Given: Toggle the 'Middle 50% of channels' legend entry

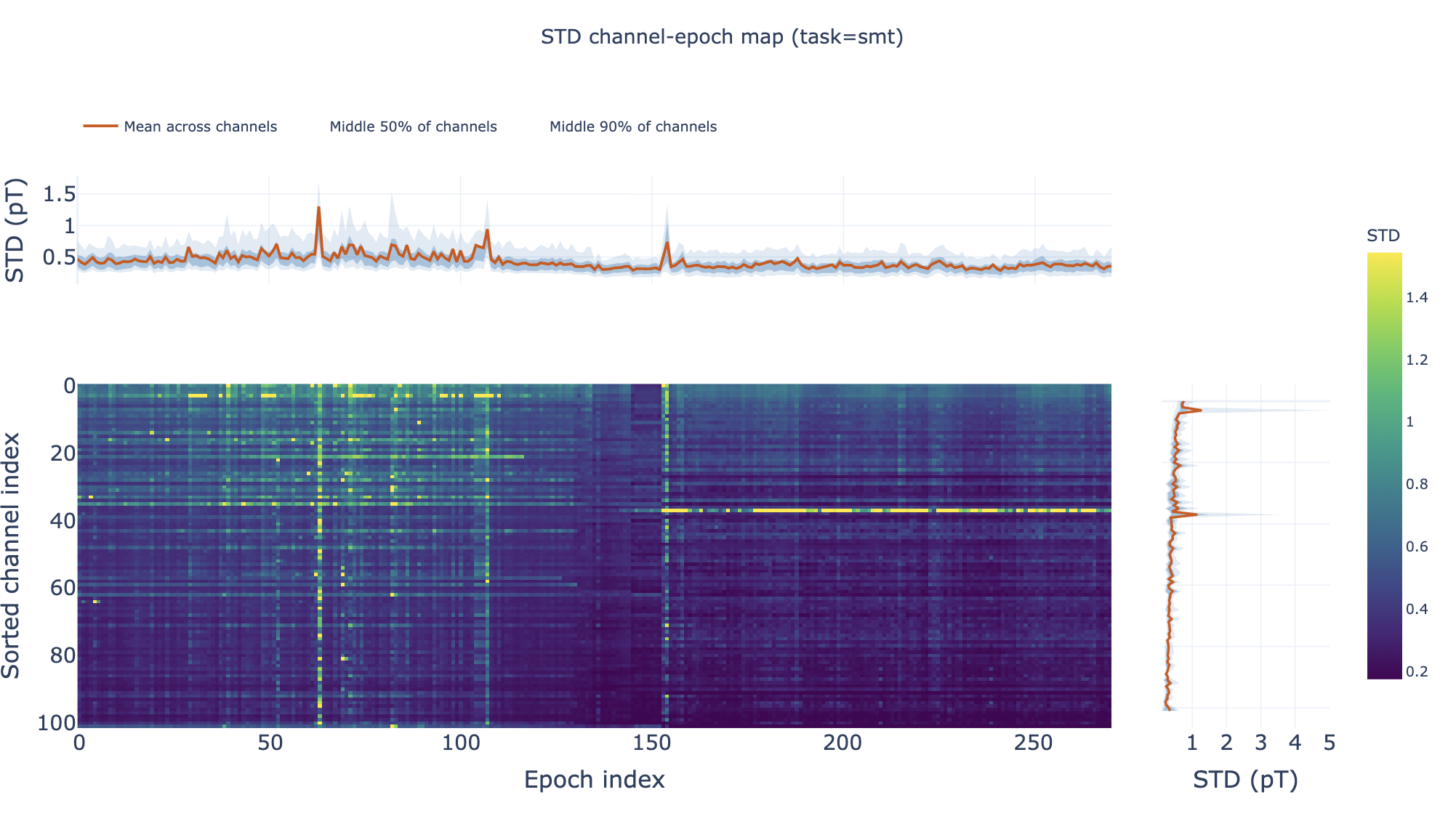Looking at the screenshot, I should [413, 126].
